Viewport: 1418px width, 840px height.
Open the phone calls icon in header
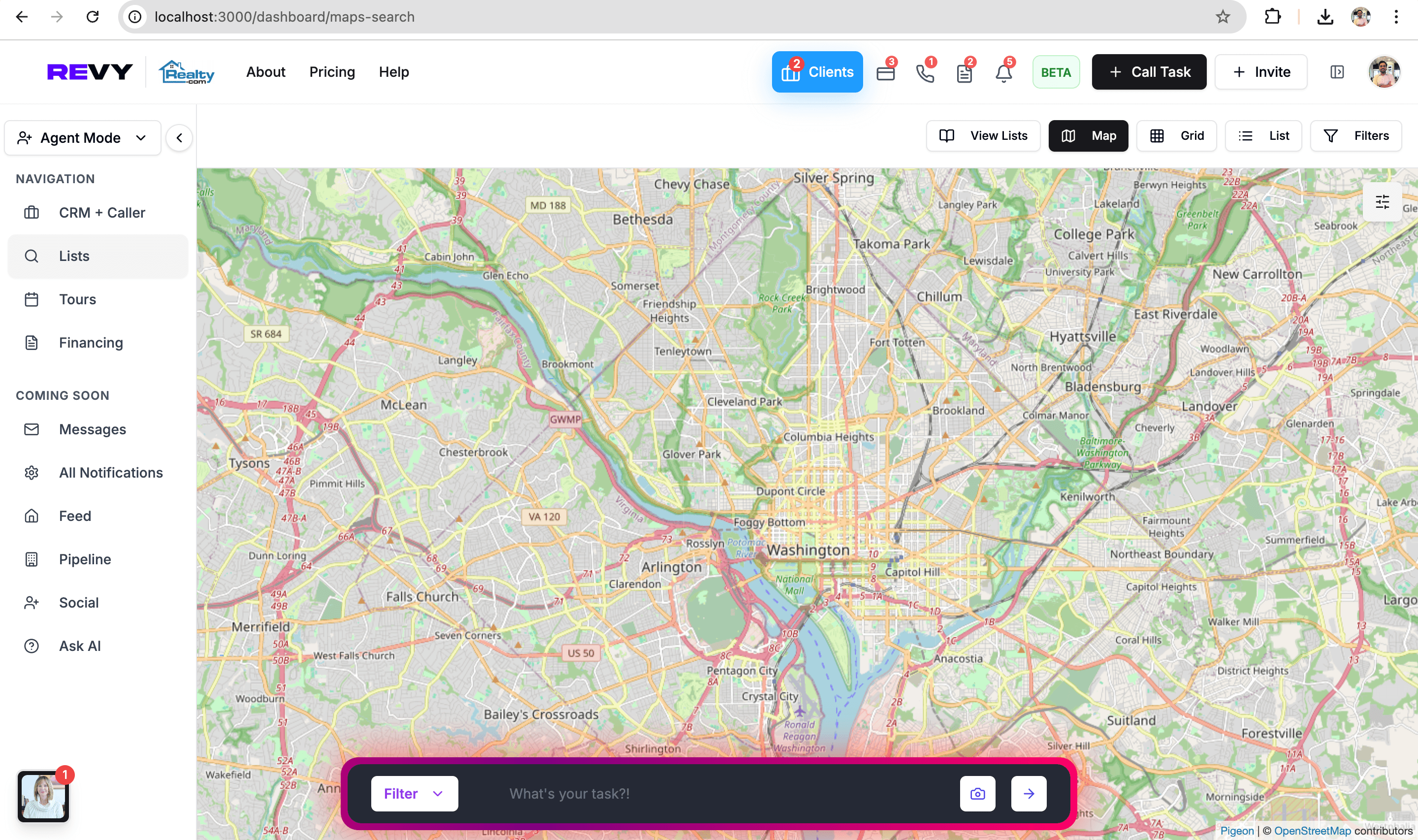(925, 73)
